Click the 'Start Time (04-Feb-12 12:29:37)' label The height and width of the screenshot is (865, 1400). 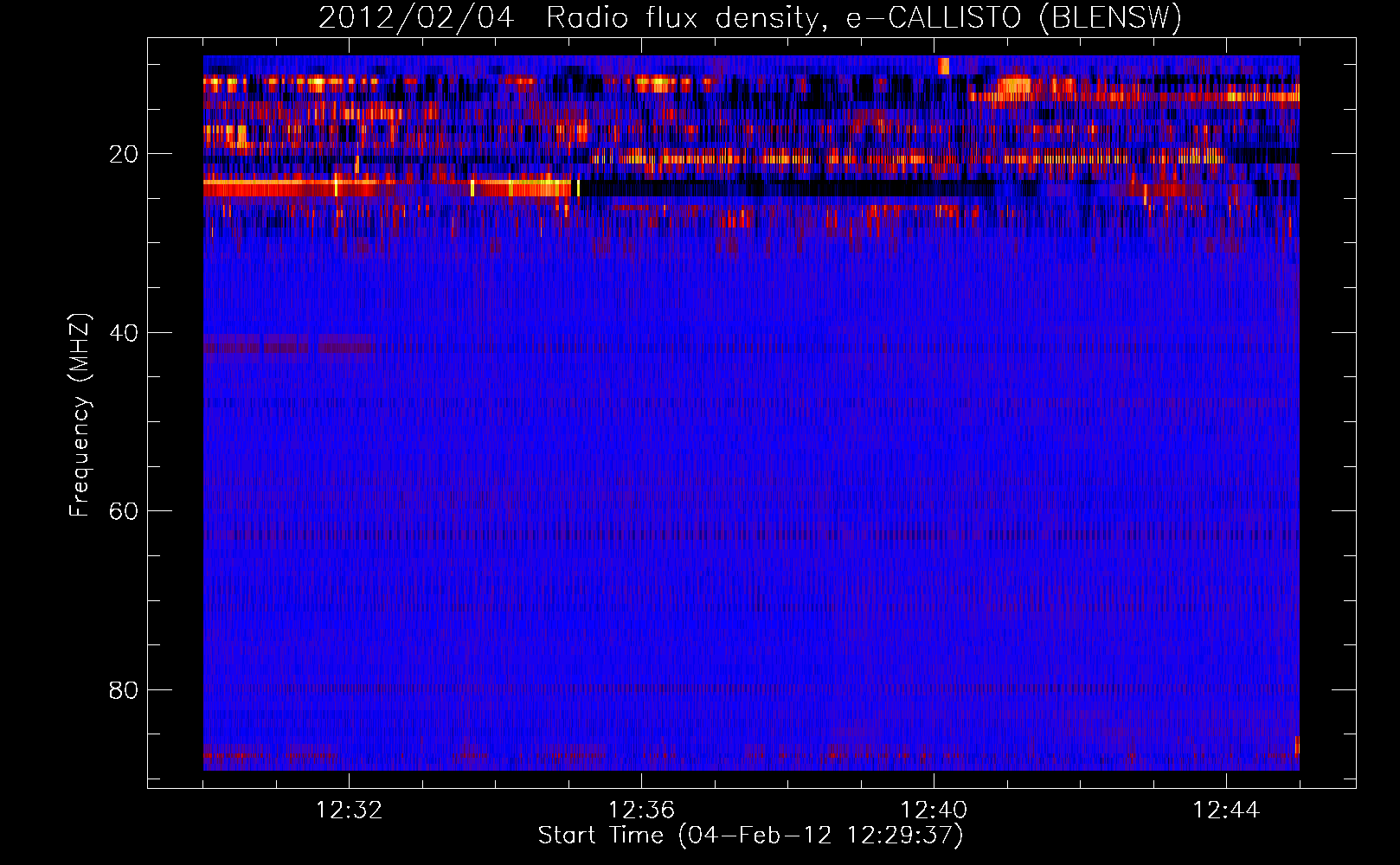(x=750, y=836)
